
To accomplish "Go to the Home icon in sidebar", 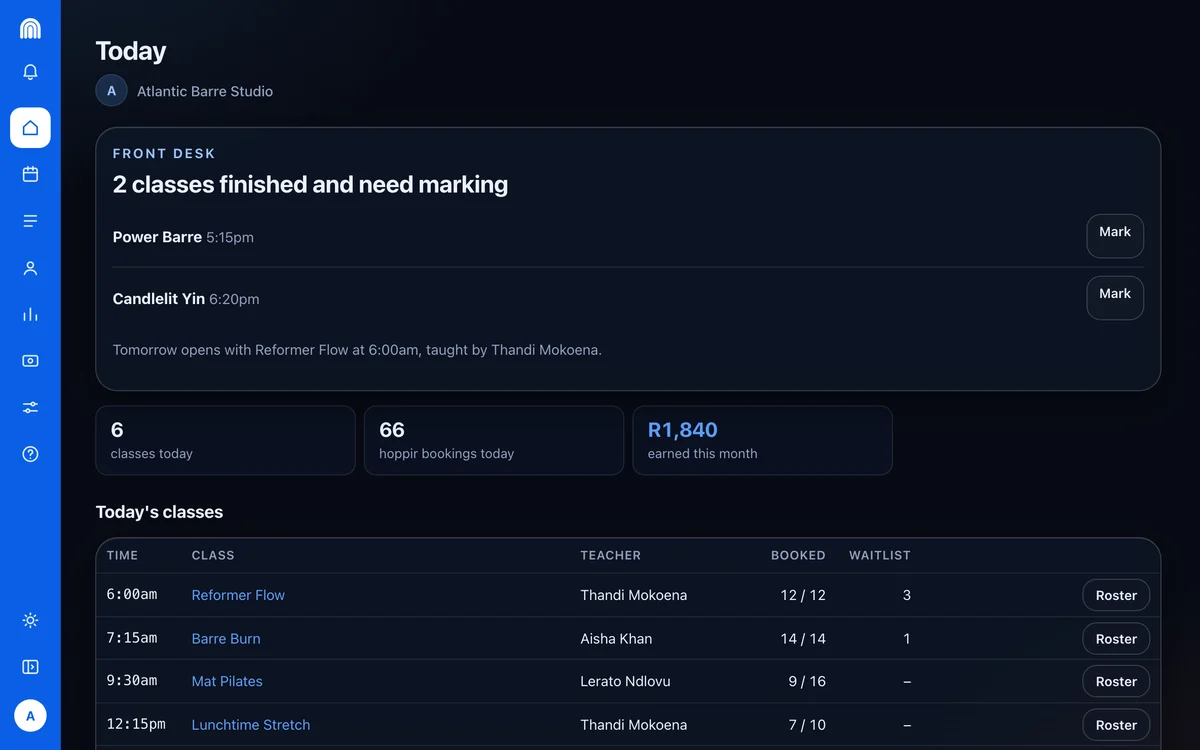I will tap(30, 128).
